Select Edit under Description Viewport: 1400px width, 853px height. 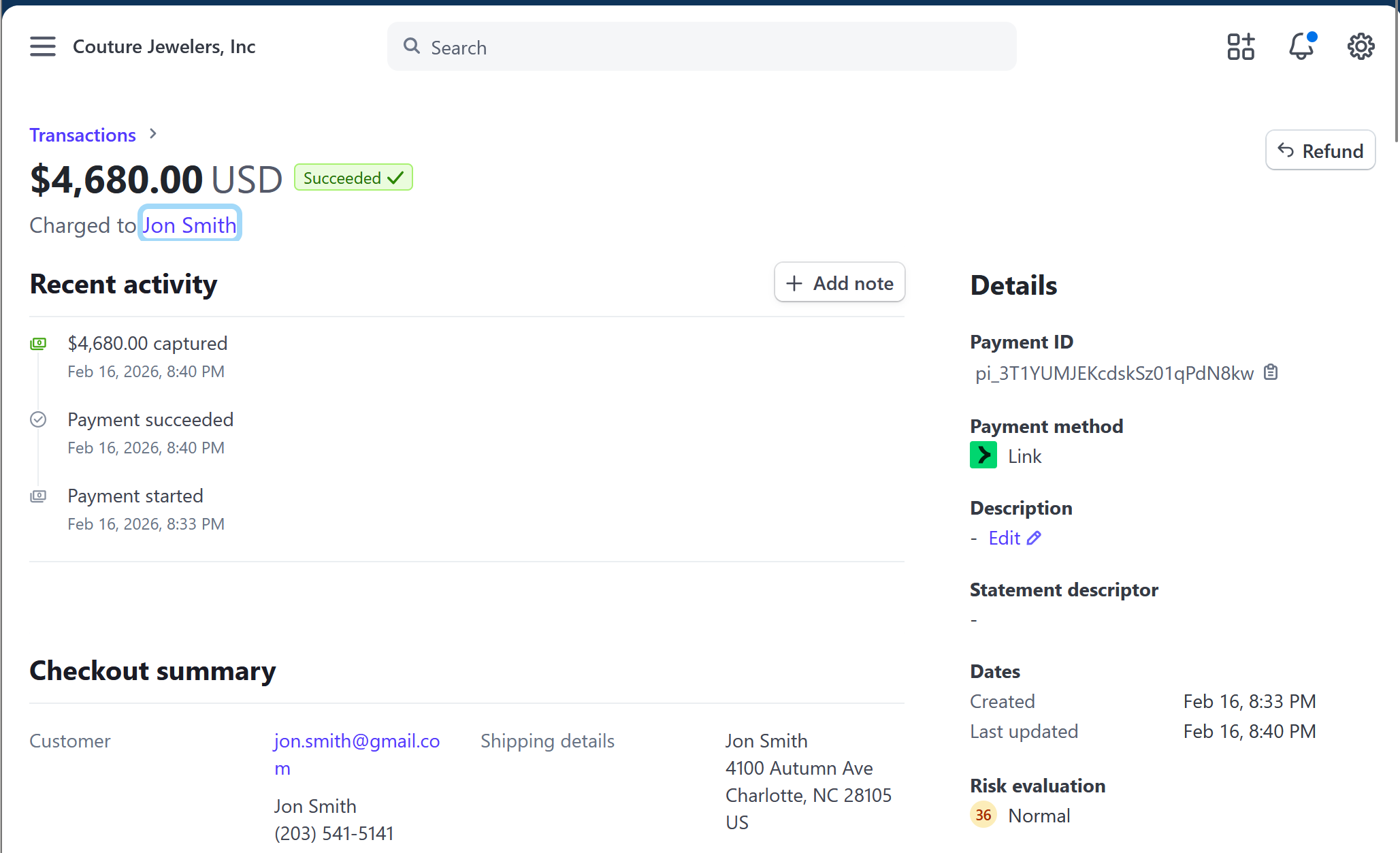pyautogui.click(x=1005, y=537)
